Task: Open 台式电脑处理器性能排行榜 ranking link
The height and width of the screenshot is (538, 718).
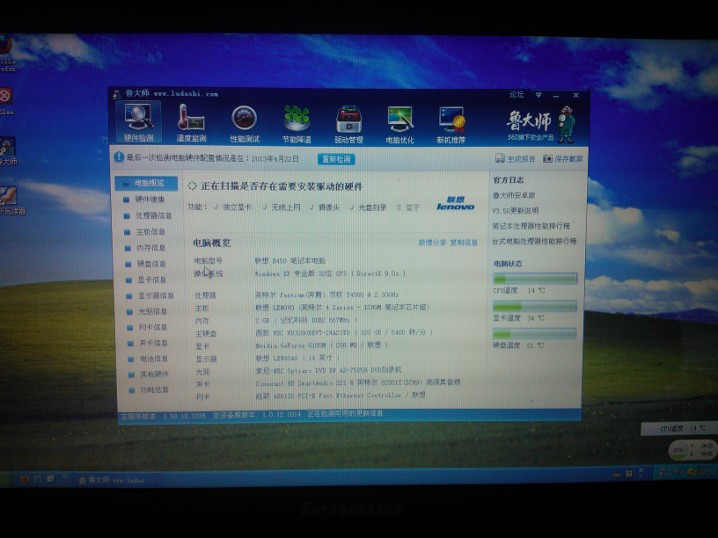Action: click(534, 241)
